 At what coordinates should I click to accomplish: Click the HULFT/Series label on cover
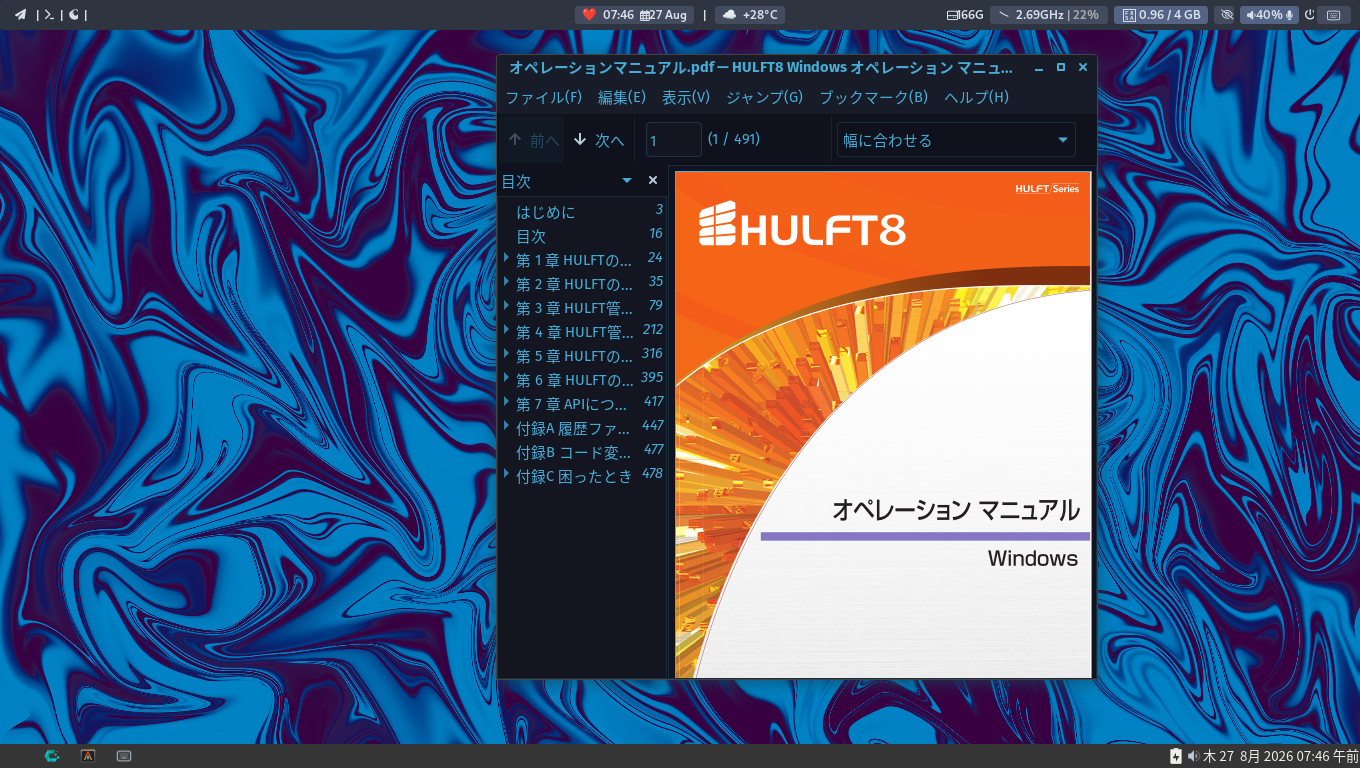(1047, 188)
